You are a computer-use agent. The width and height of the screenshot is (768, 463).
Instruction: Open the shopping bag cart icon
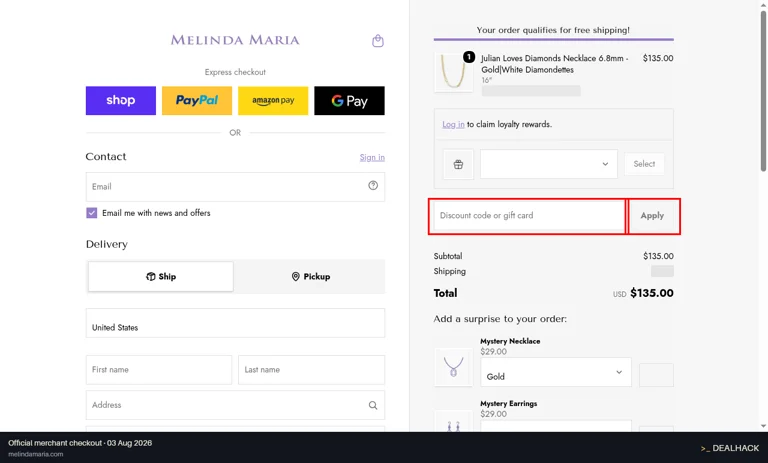coord(378,41)
